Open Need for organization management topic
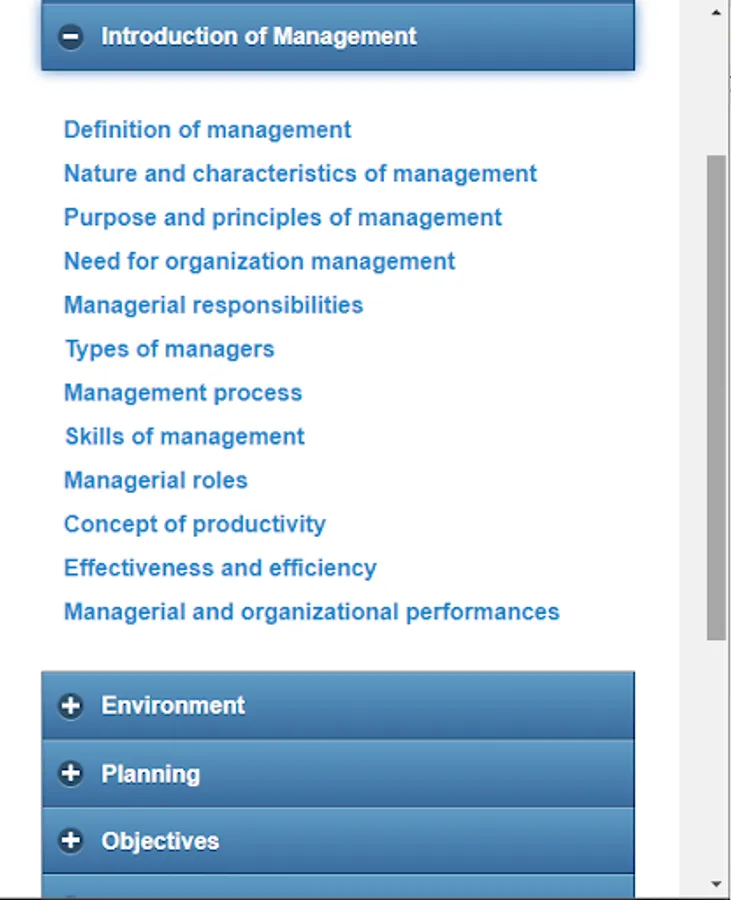731x900 pixels. tap(259, 262)
